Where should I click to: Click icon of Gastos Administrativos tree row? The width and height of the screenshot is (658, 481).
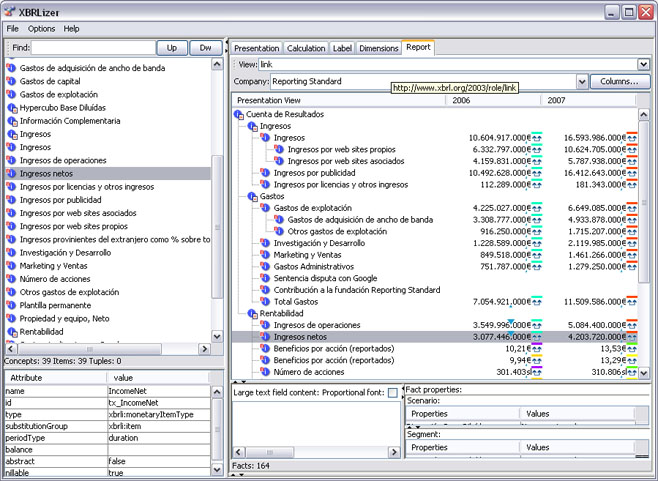point(265,266)
